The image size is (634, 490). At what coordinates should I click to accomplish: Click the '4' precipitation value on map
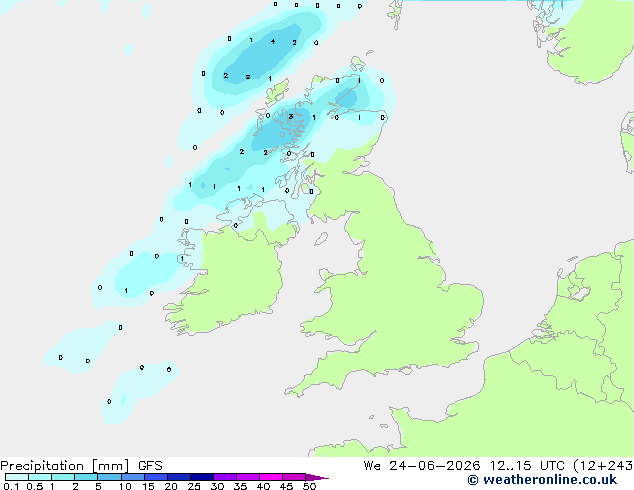pos(273,42)
